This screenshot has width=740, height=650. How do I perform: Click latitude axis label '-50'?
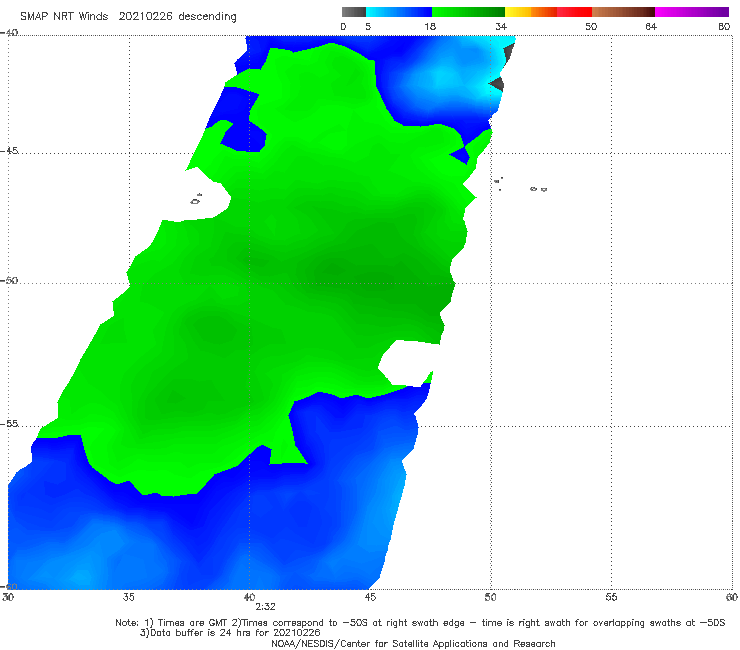coord(9,281)
